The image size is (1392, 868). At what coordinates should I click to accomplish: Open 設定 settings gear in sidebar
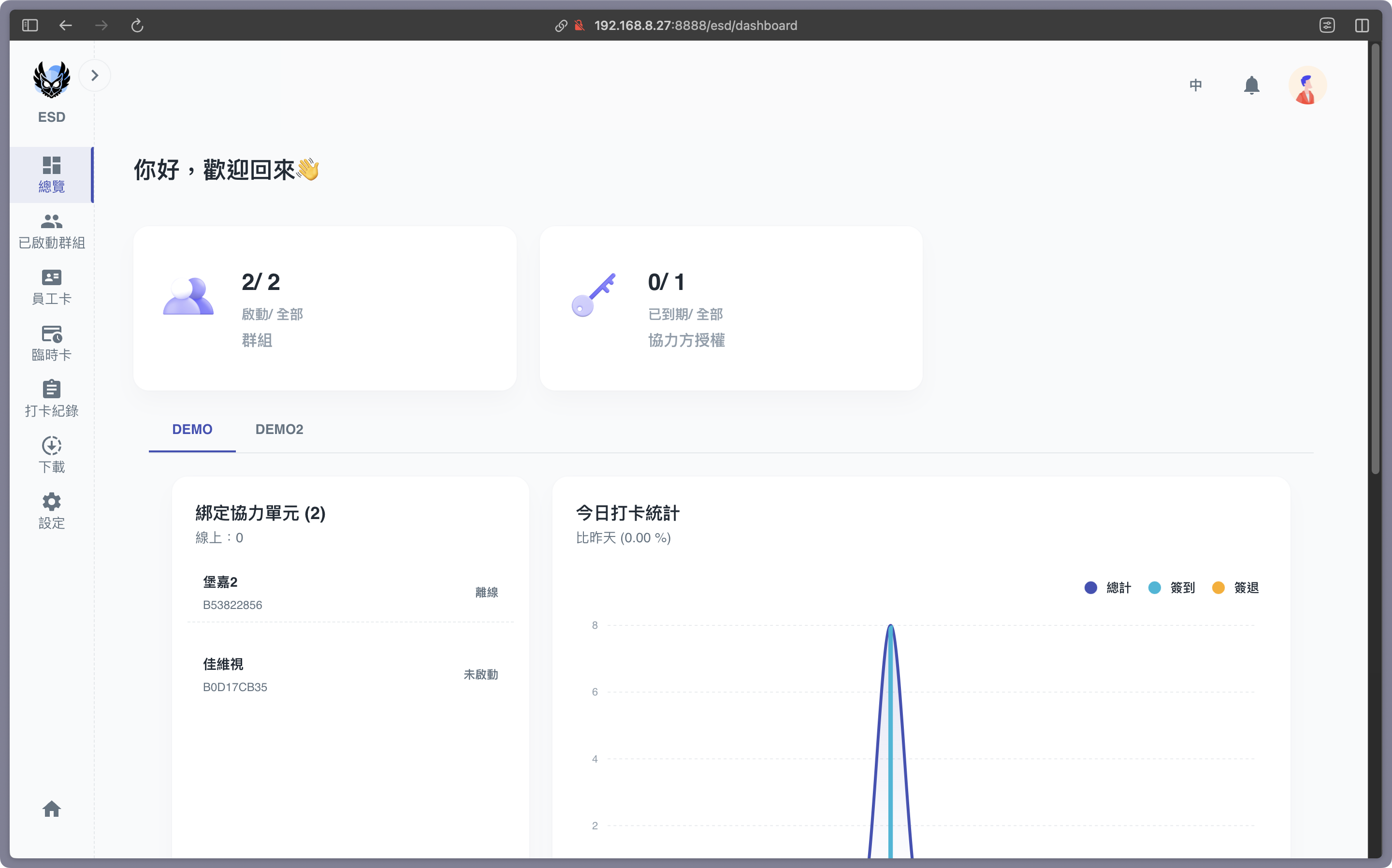pos(52,511)
